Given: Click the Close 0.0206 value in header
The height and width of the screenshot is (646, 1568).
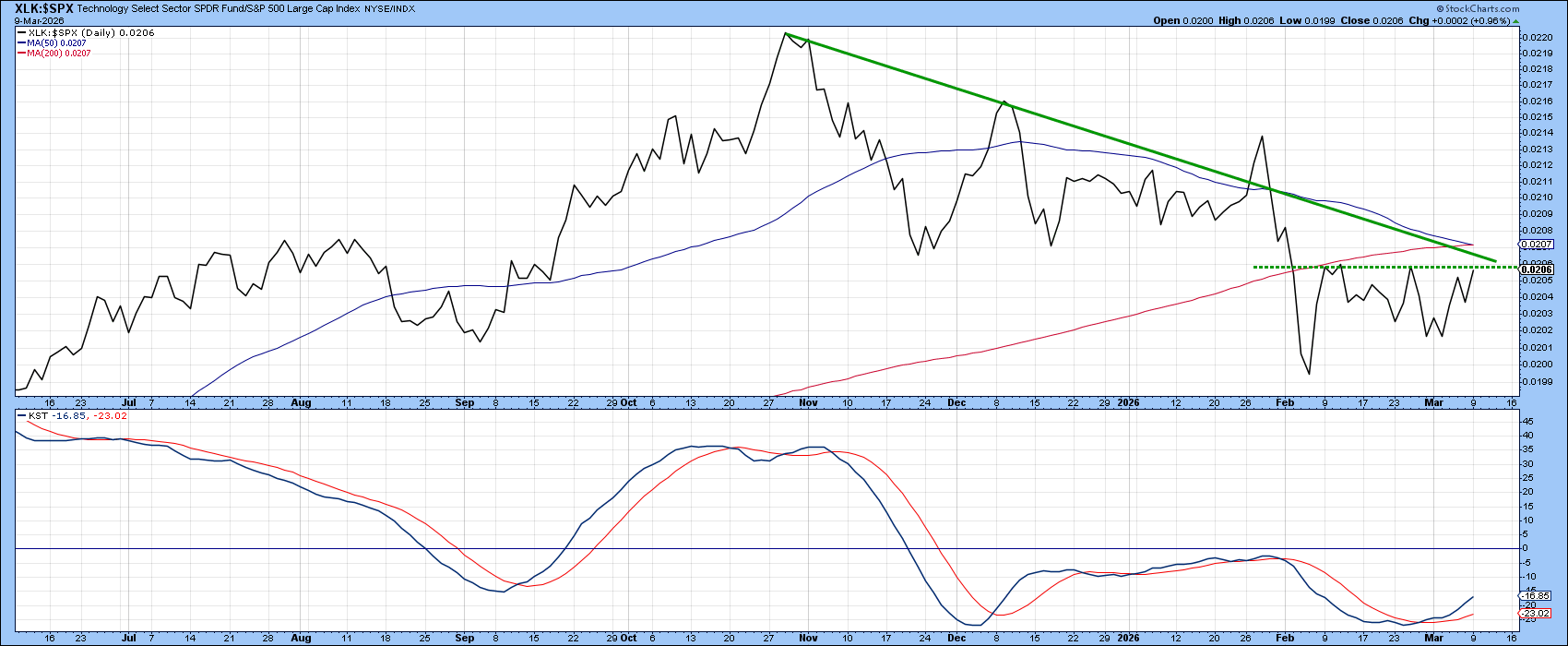Looking at the screenshot, I should (x=1371, y=20).
